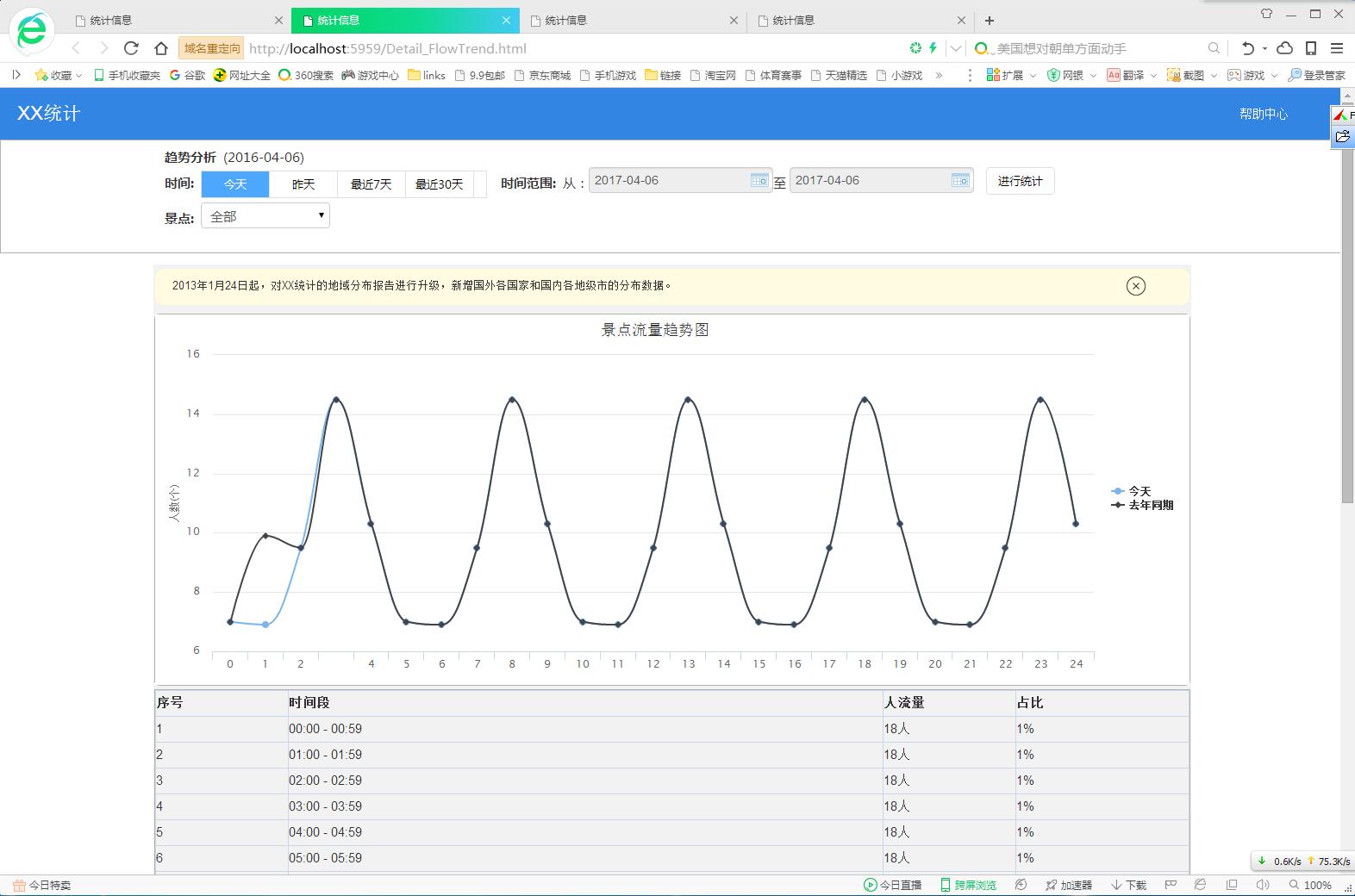Dismiss the yellow notice with X icon
This screenshot has width=1355, height=896.
1136,286
